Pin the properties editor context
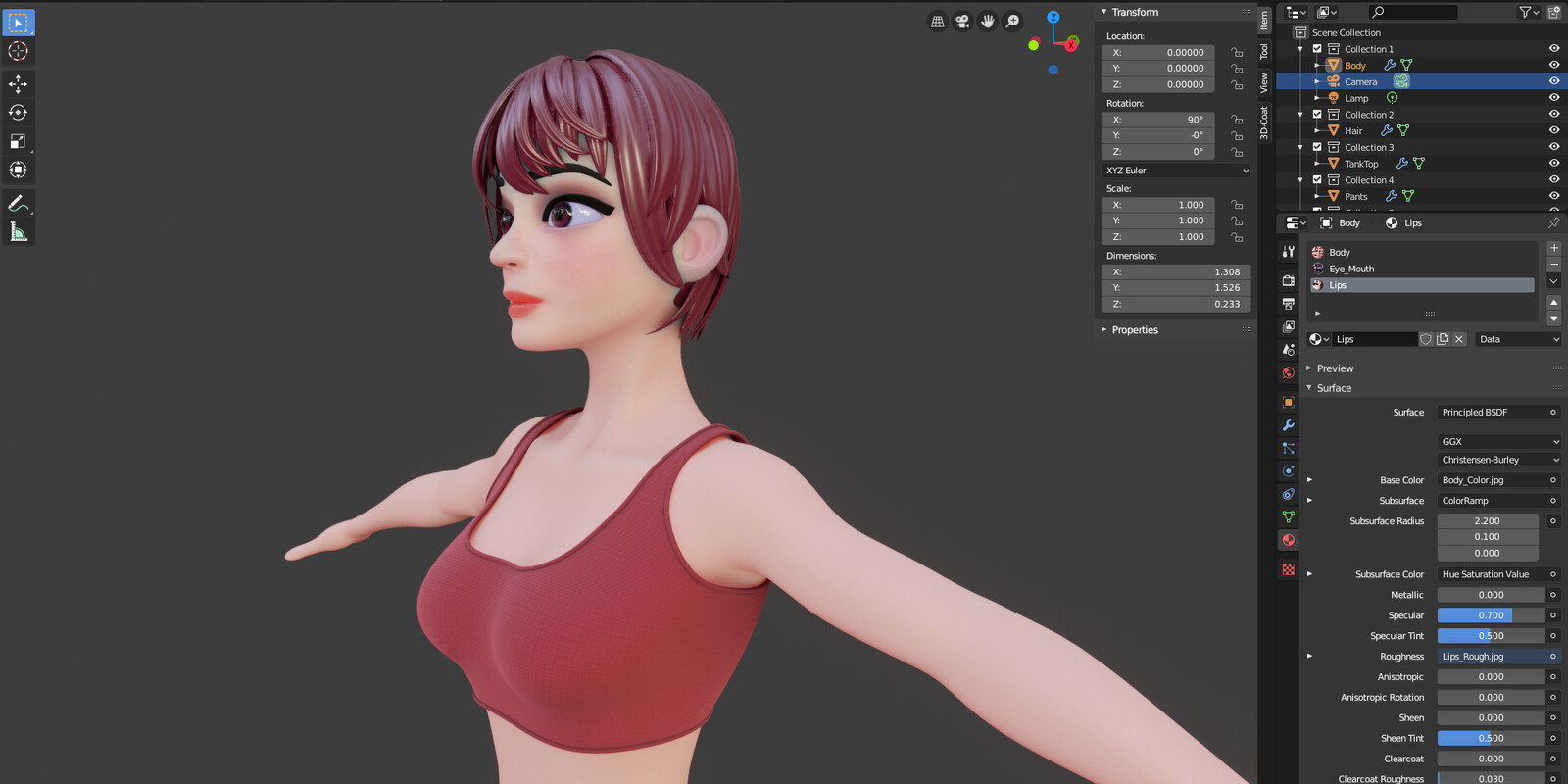The image size is (1568, 784). pyautogui.click(x=1554, y=222)
